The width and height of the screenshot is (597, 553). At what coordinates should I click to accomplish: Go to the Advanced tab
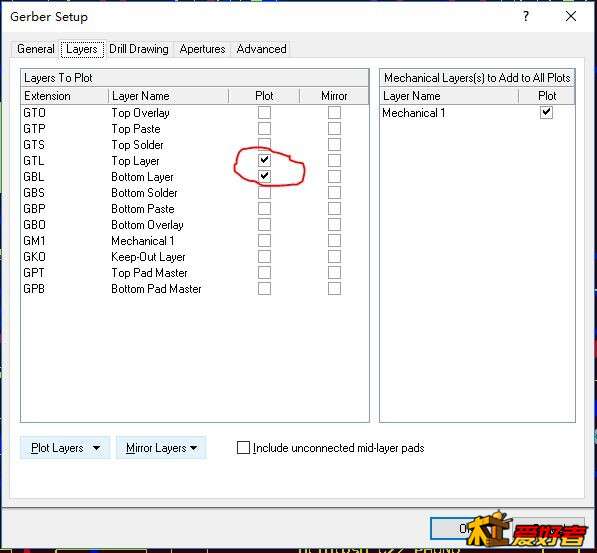[x=262, y=49]
